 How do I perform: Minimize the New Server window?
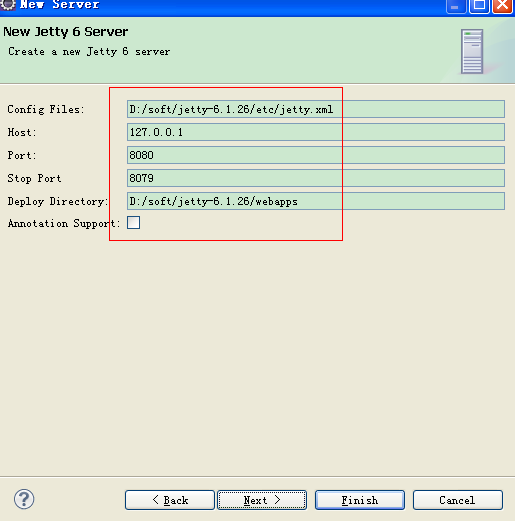(x=456, y=5)
